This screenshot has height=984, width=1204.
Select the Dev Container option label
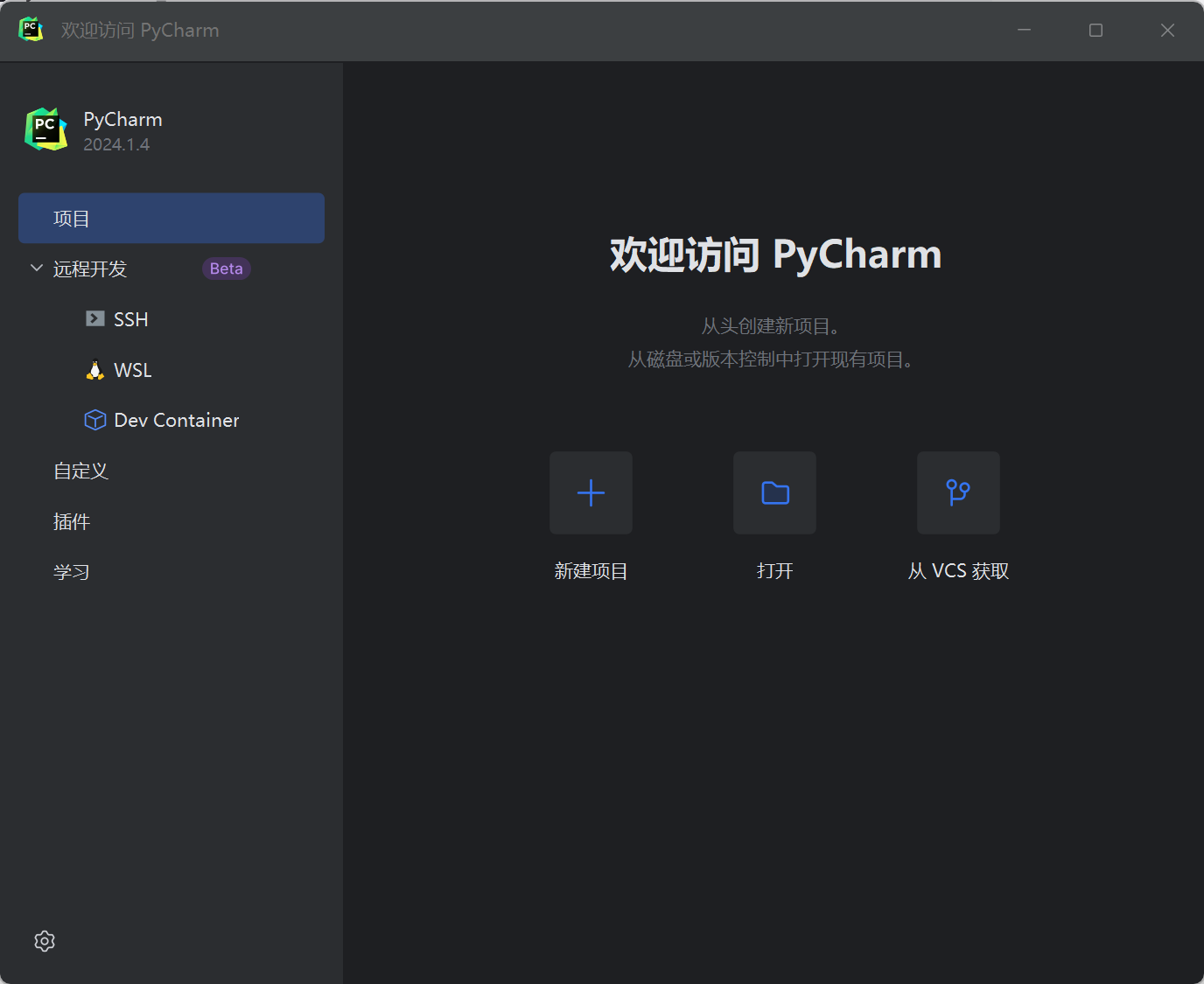click(x=177, y=421)
